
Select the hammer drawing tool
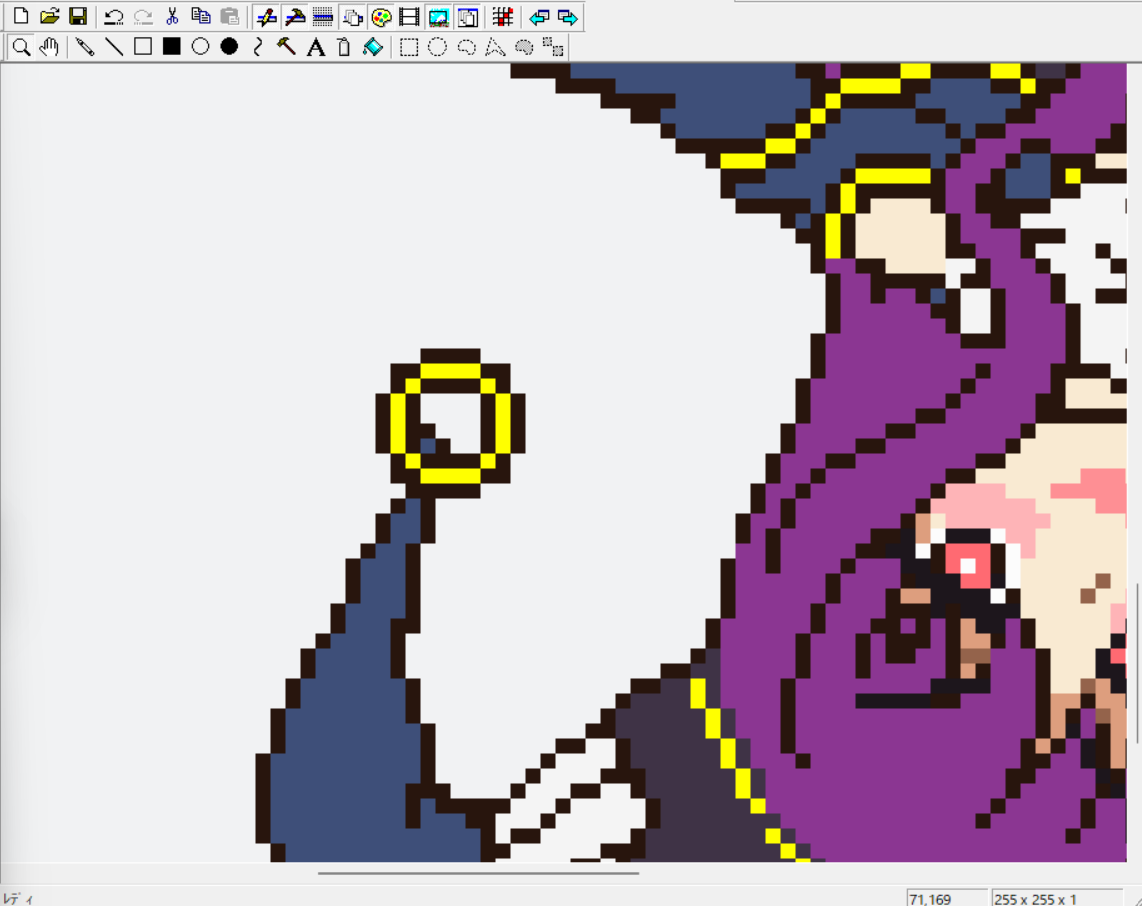click(286, 47)
